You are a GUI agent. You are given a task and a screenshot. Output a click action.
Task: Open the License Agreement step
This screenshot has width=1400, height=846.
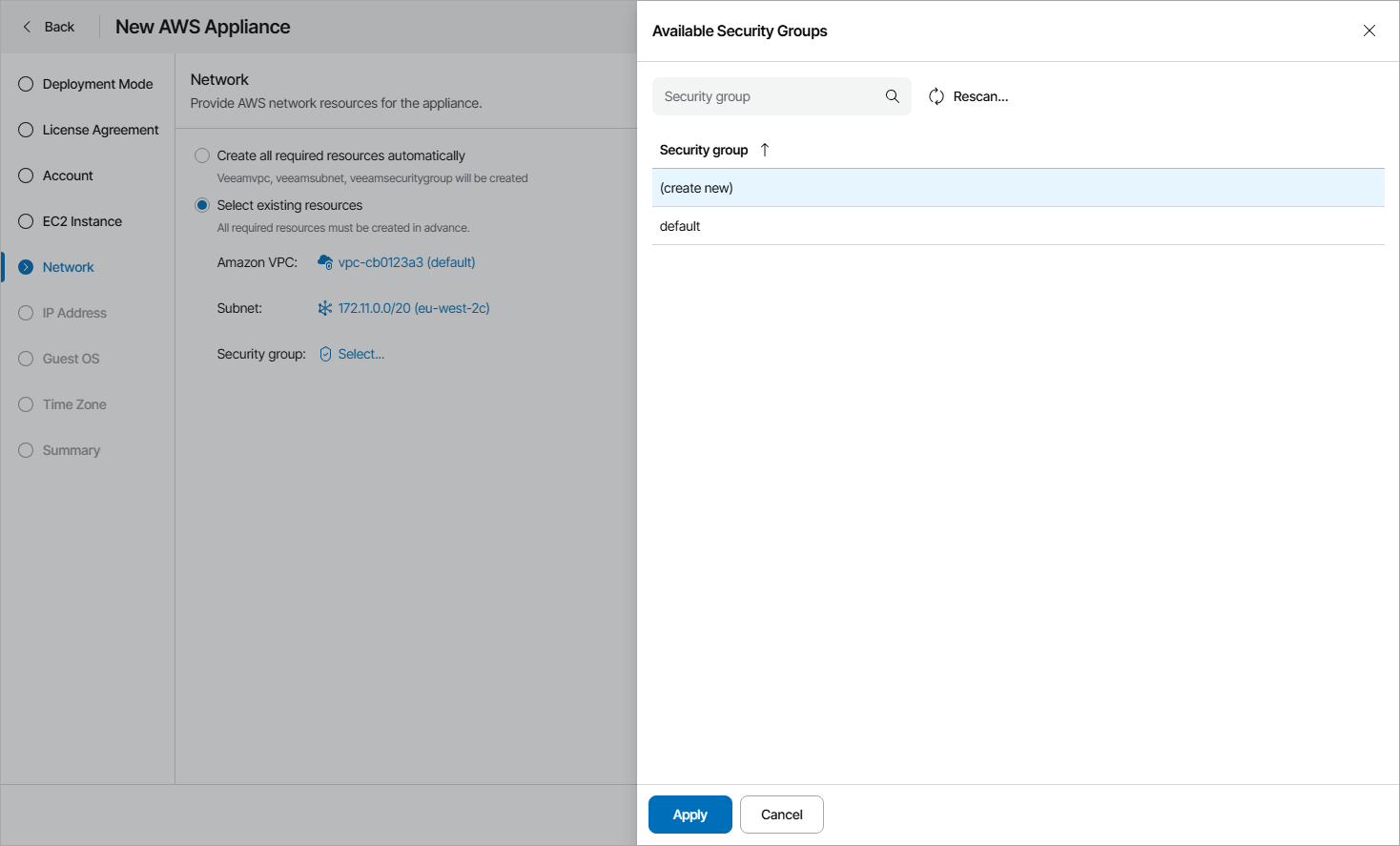click(100, 130)
